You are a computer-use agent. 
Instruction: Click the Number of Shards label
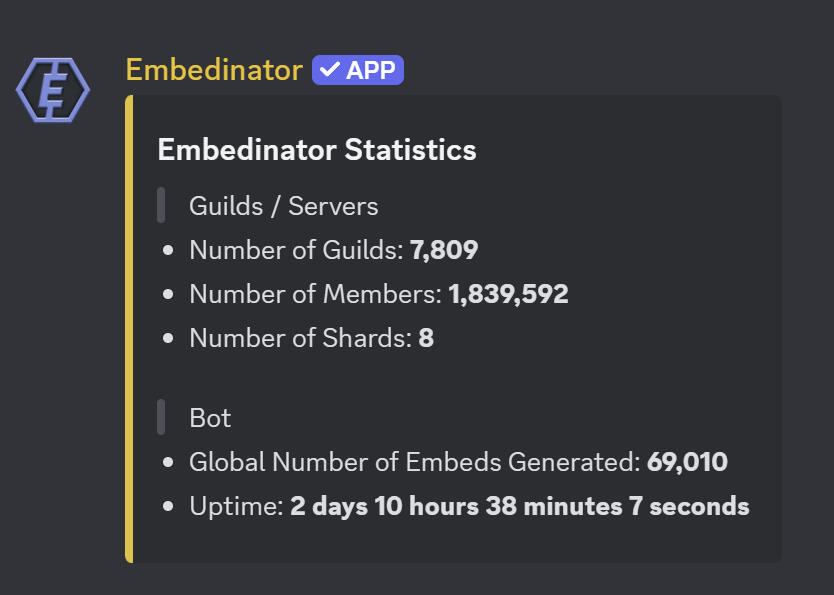pyautogui.click(x=301, y=338)
